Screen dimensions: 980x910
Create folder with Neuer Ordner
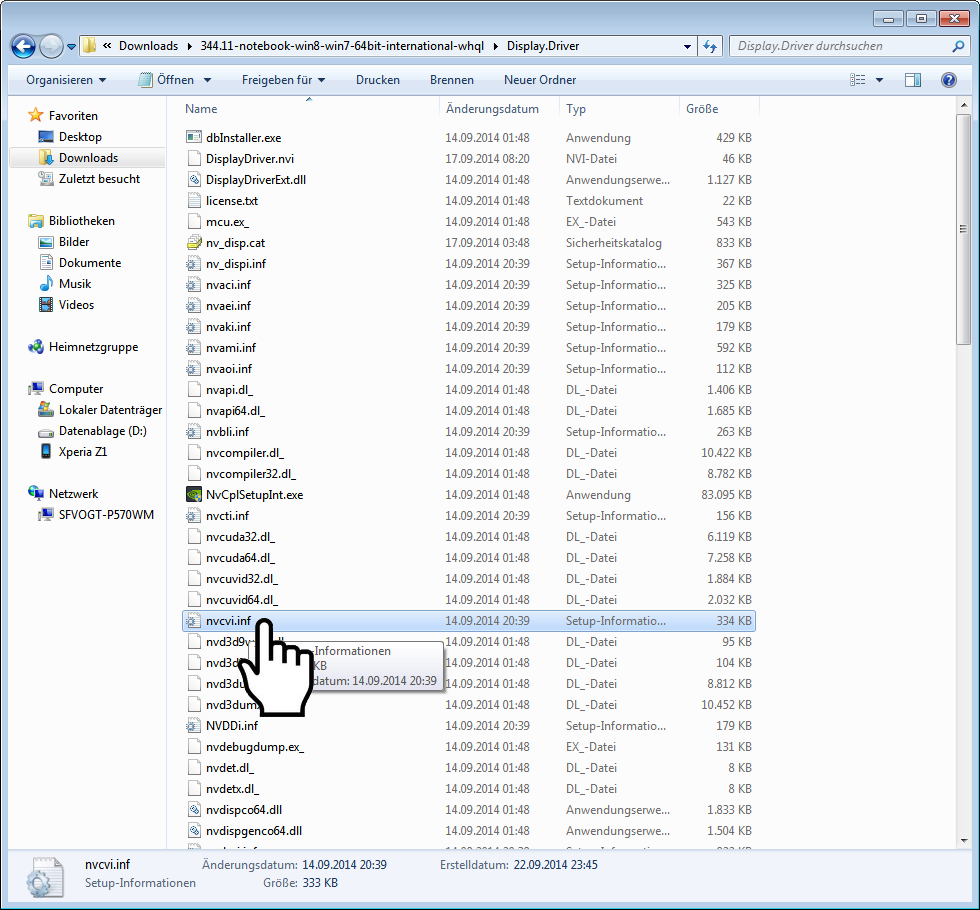pyautogui.click(x=540, y=80)
